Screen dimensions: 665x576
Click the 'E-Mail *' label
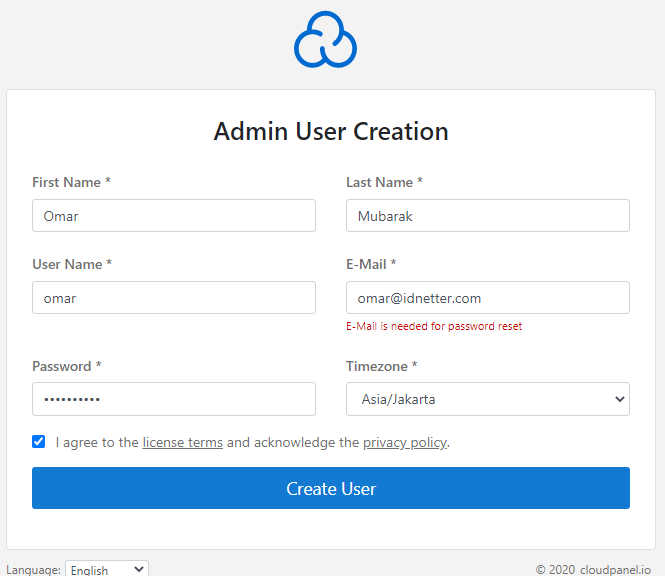click(371, 264)
